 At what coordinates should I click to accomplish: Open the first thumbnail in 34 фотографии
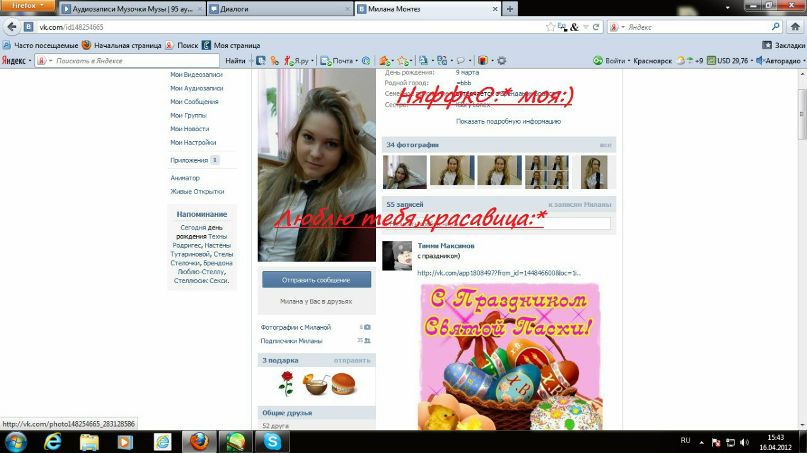[x=405, y=172]
